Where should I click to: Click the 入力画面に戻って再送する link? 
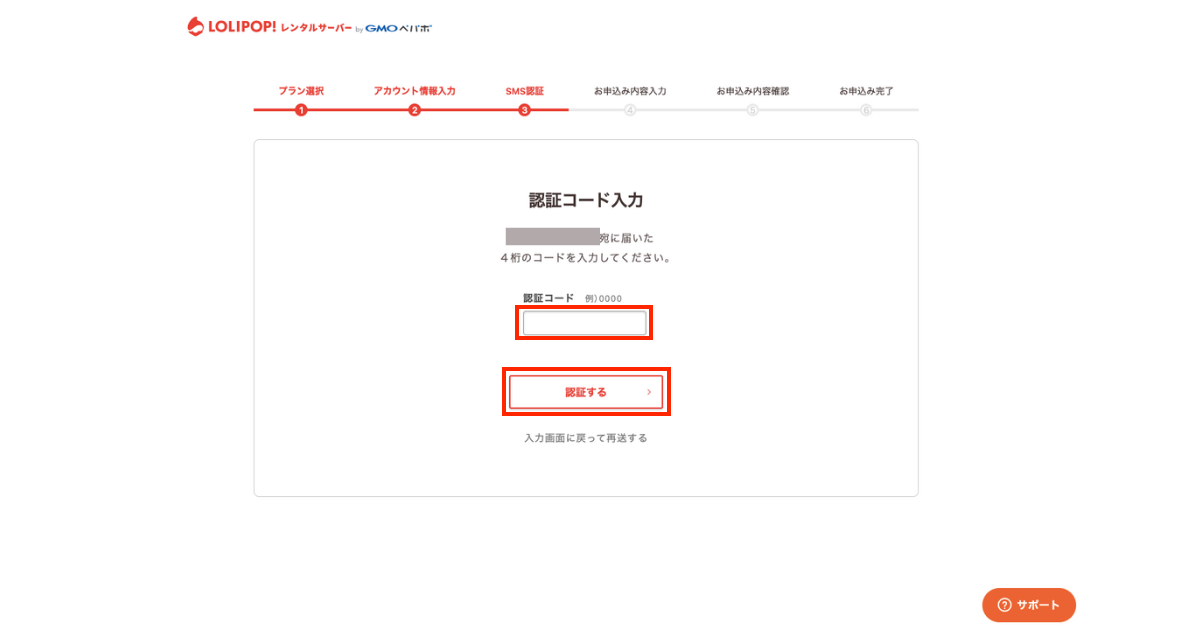click(x=586, y=438)
